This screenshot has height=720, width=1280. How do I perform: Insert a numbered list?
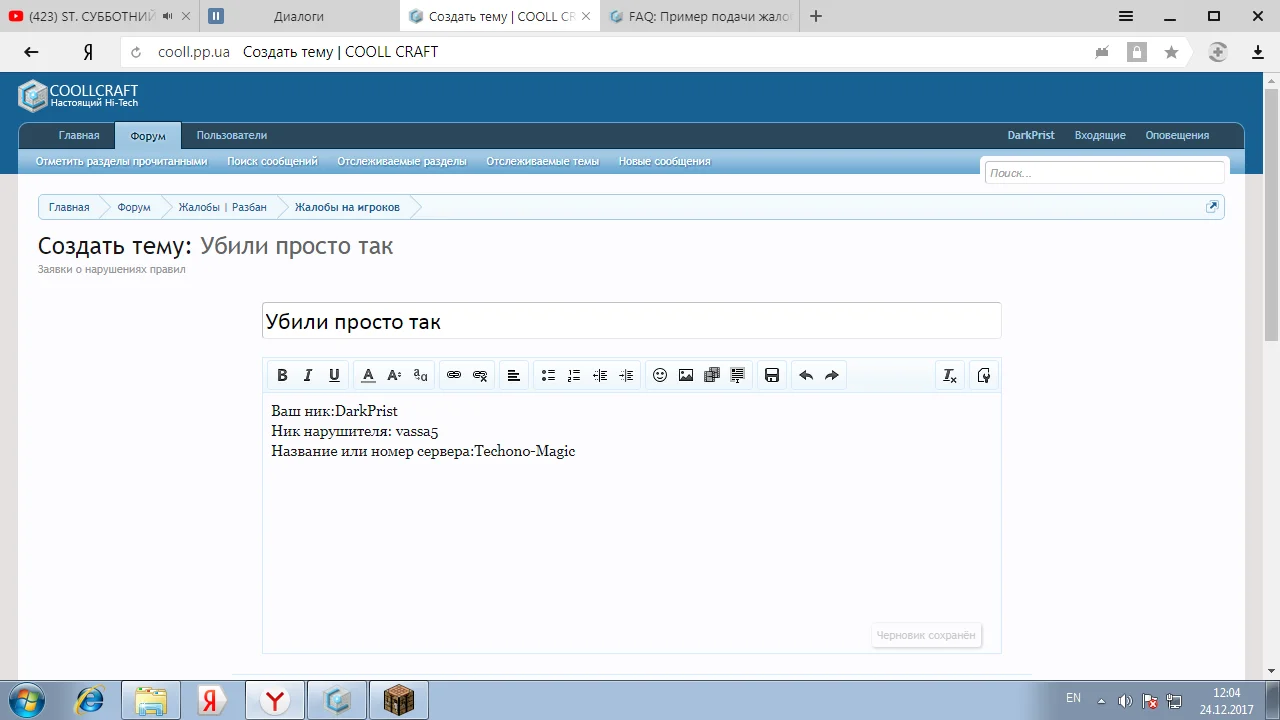point(574,375)
